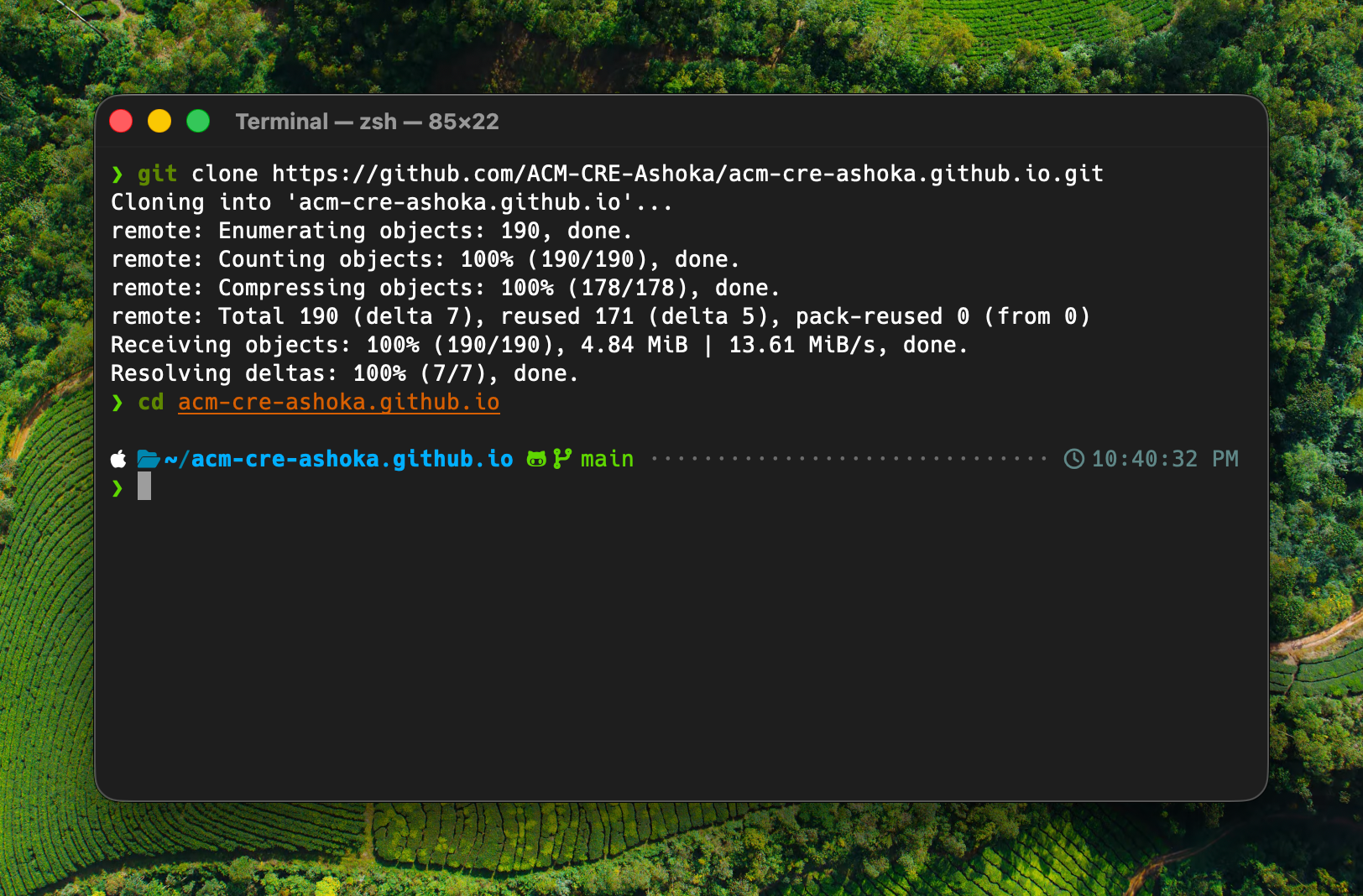Click the Apple logo icon in prompt

tap(118, 459)
